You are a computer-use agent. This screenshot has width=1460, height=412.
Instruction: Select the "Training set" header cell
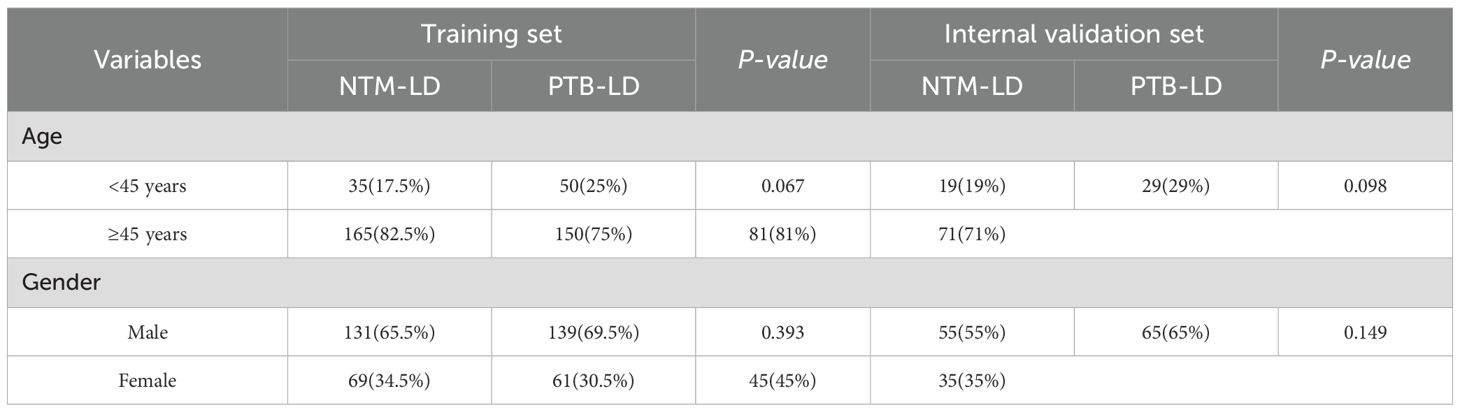click(491, 34)
